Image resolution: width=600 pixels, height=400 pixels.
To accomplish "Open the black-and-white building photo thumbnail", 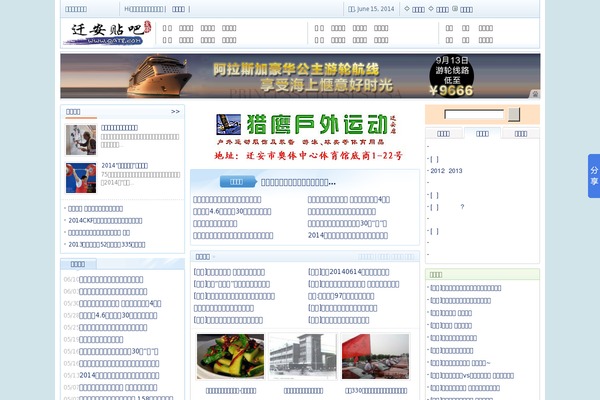I will [303, 356].
